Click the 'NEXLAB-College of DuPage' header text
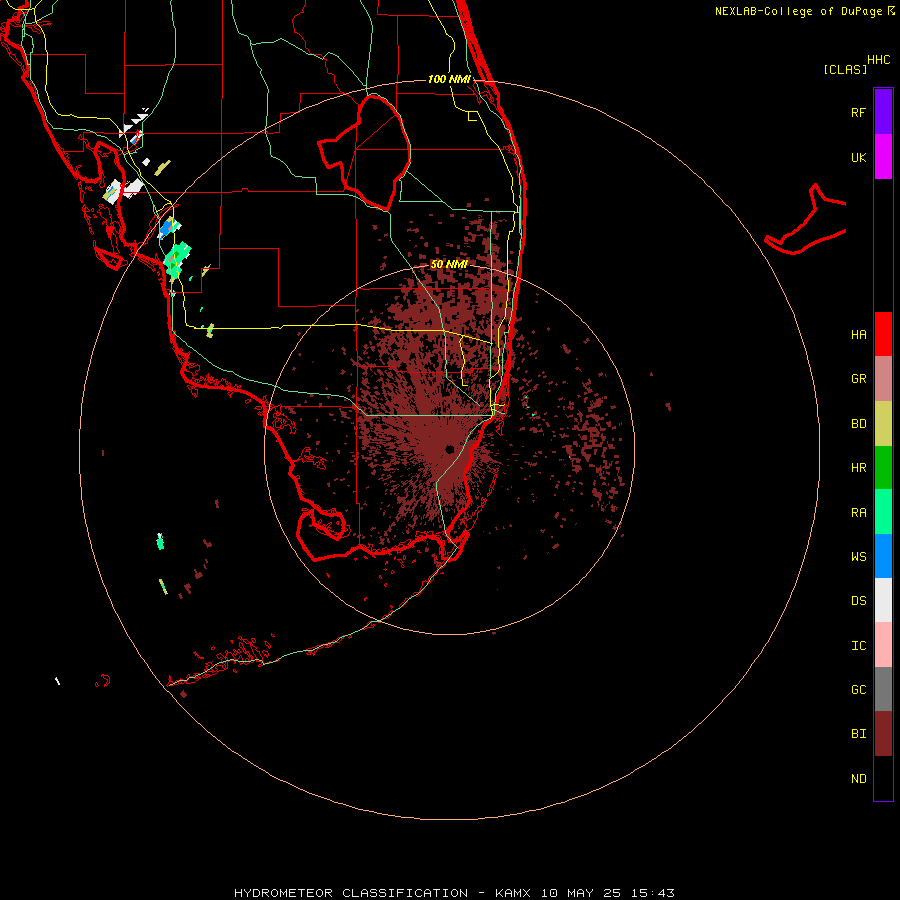 coord(798,11)
